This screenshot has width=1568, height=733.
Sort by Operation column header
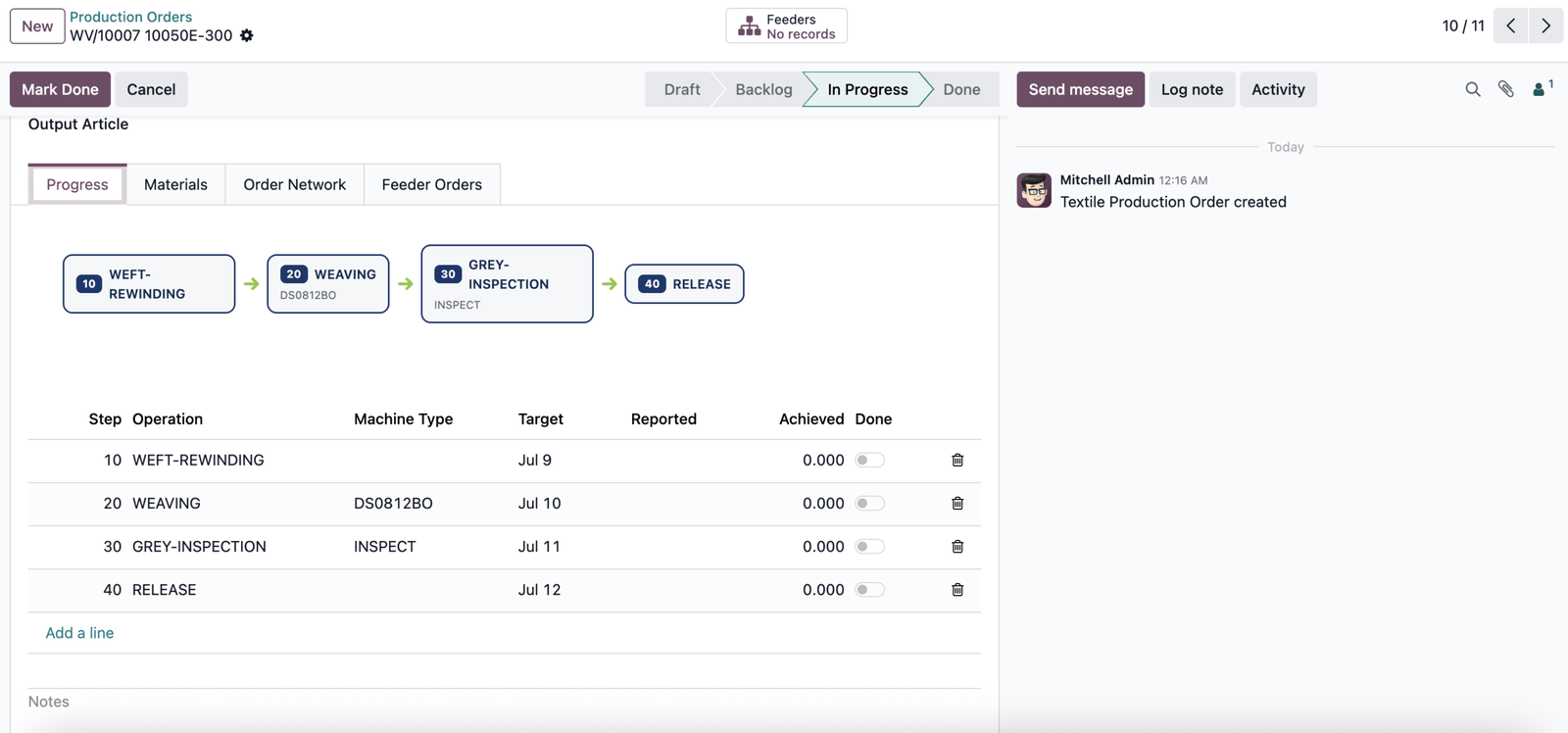[x=168, y=419]
